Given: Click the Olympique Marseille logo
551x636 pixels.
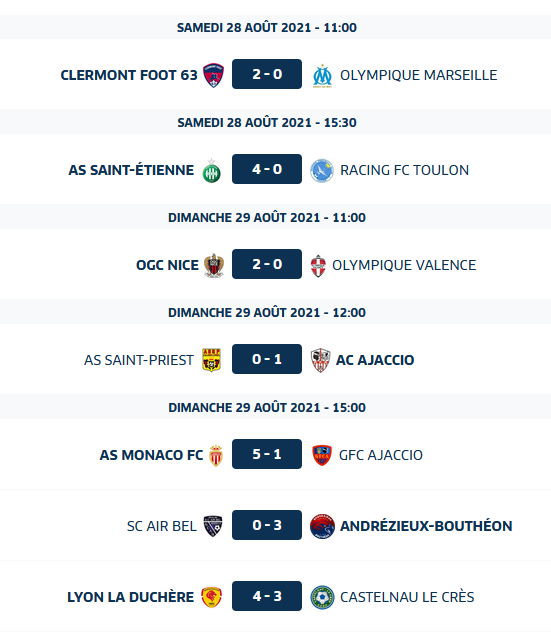Looking at the screenshot, I should click(x=322, y=76).
